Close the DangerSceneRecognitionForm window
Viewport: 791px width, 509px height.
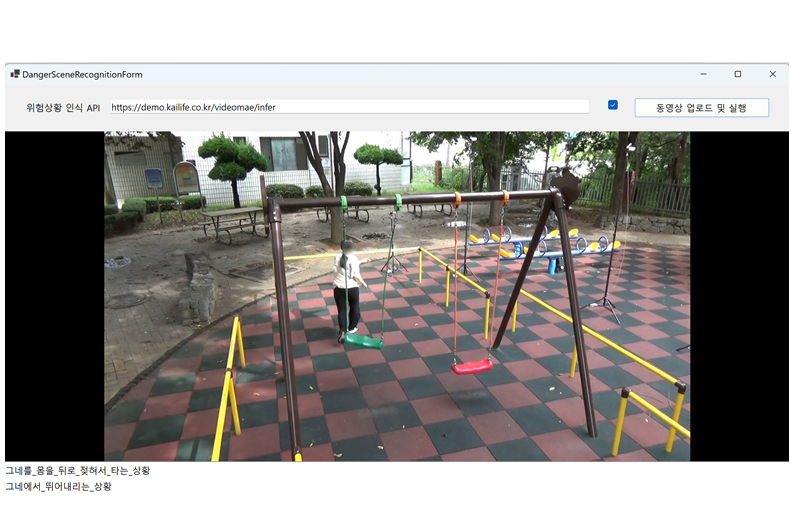point(772,74)
